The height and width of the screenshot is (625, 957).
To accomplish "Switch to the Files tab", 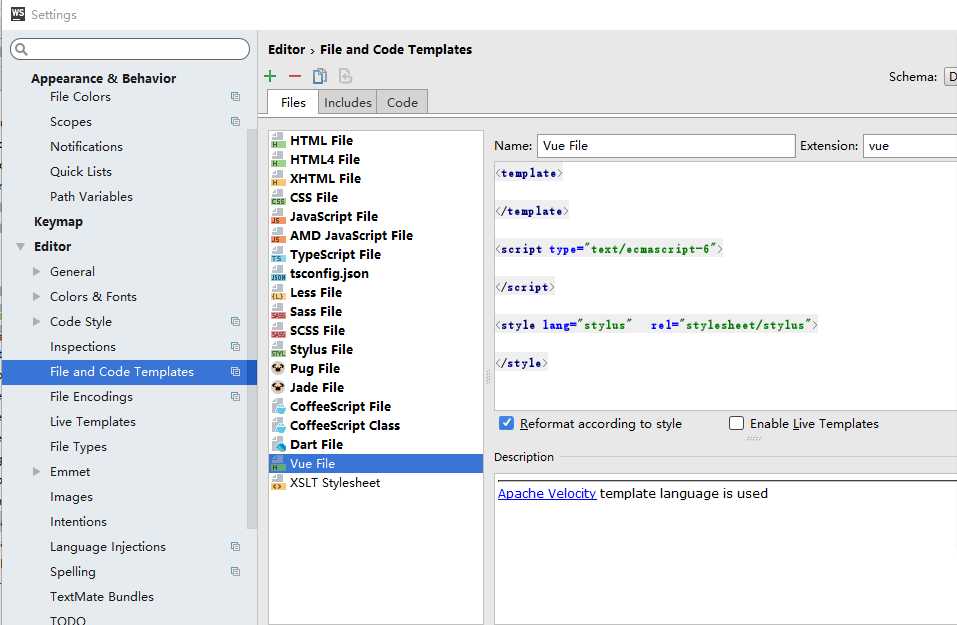I will click(293, 103).
